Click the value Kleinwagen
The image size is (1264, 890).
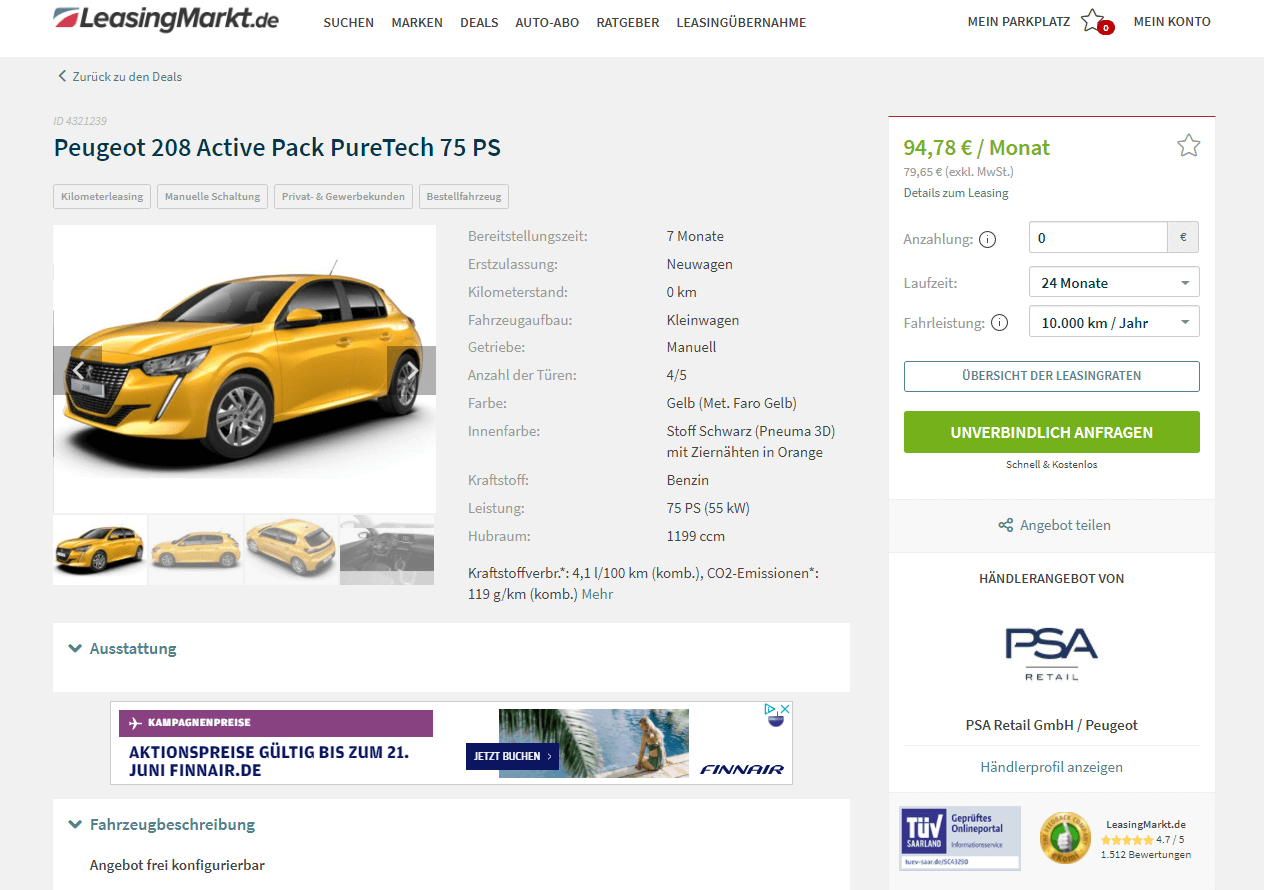[703, 320]
